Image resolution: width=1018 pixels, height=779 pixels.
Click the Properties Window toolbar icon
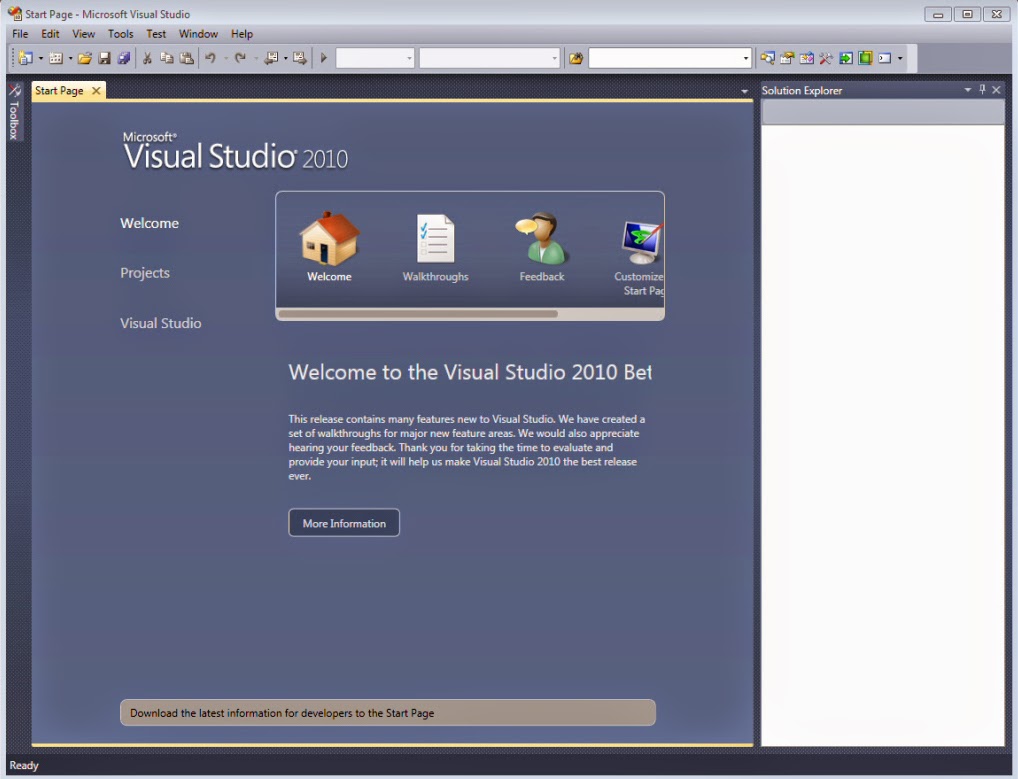pos(787,58)
